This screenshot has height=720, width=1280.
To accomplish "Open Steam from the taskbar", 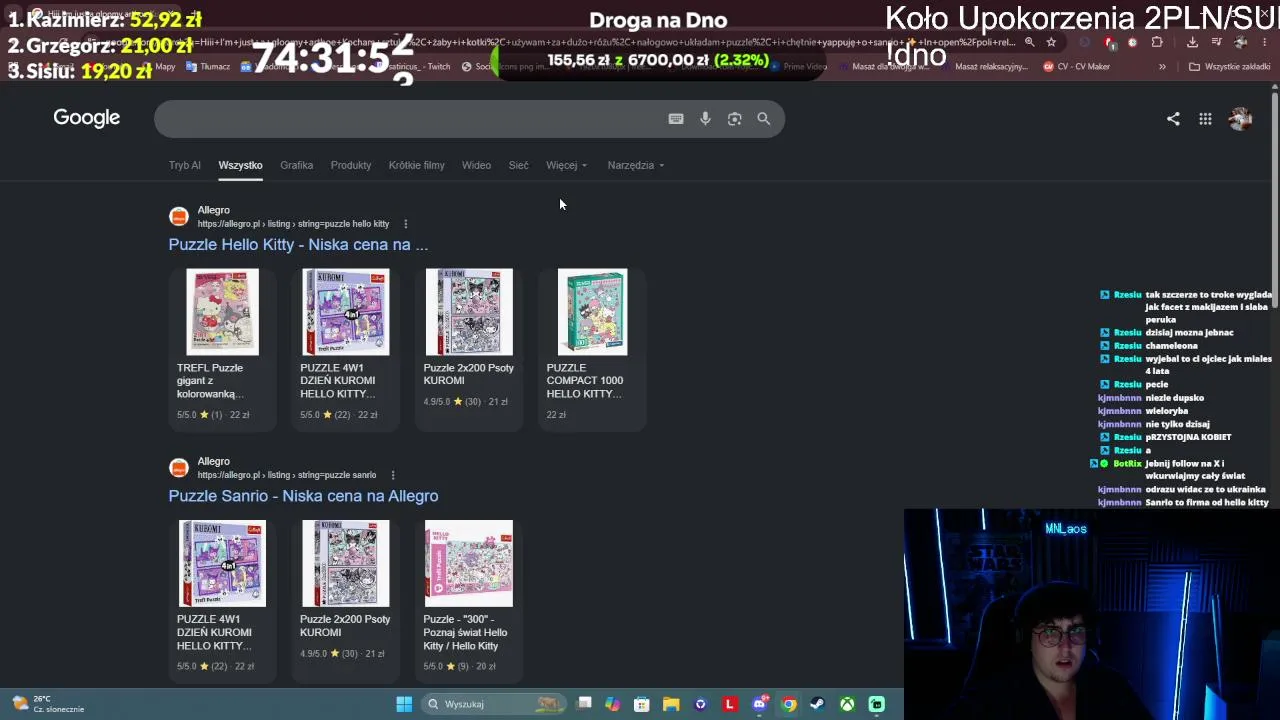I will pos(817,704).
